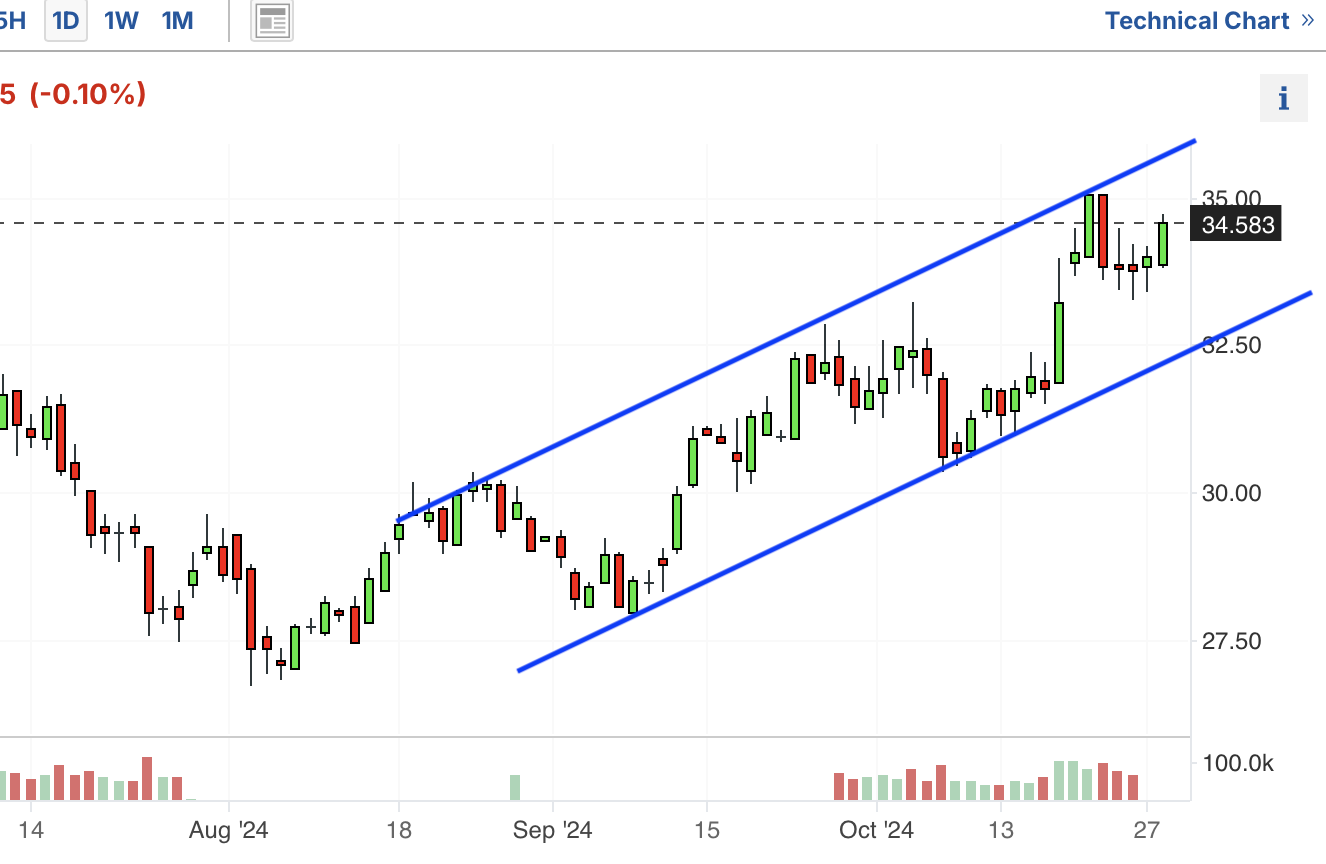Click the 34.583 current price label

(x=1238, y=225)
